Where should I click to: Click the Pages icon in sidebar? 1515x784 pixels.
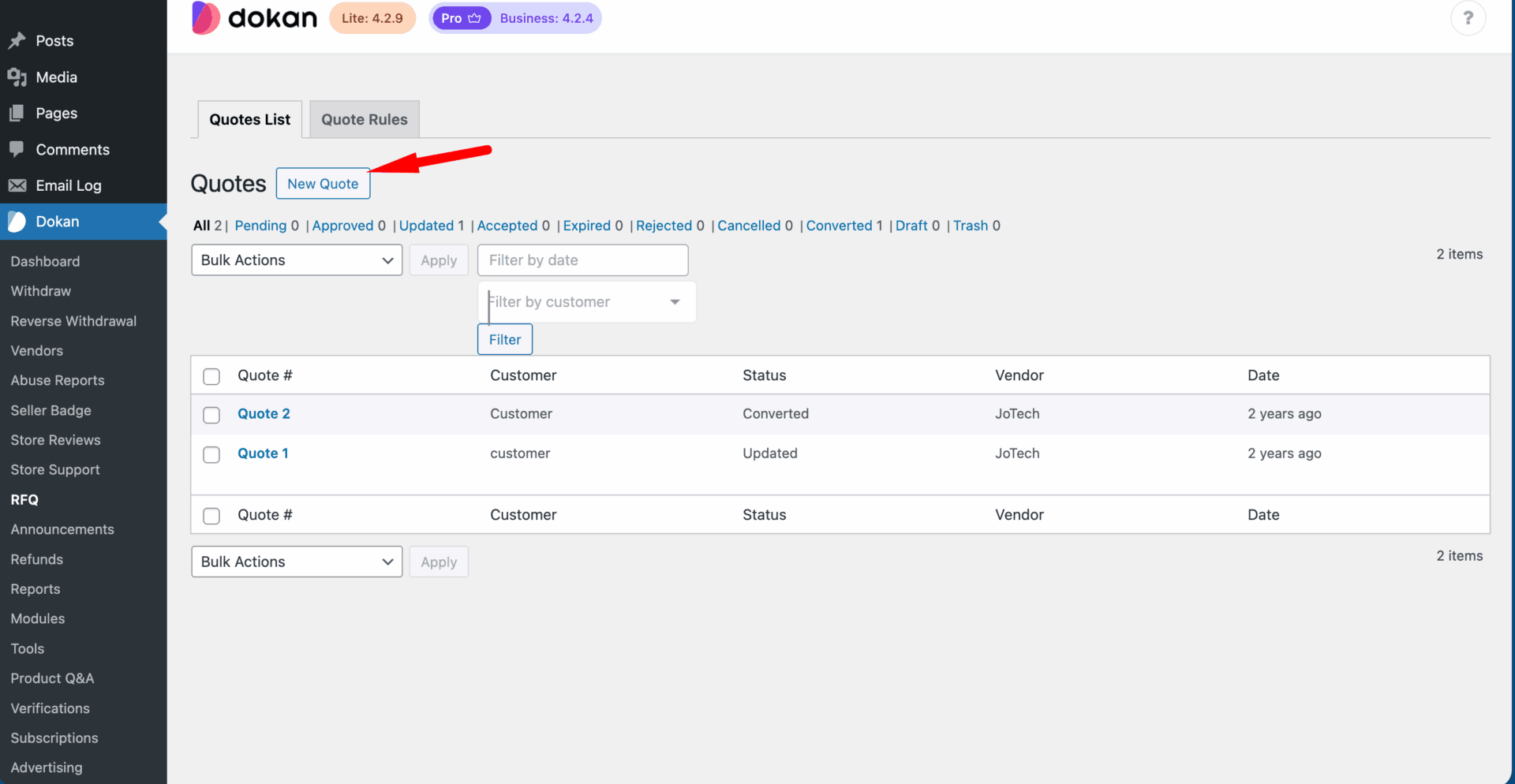click(17, 114)
